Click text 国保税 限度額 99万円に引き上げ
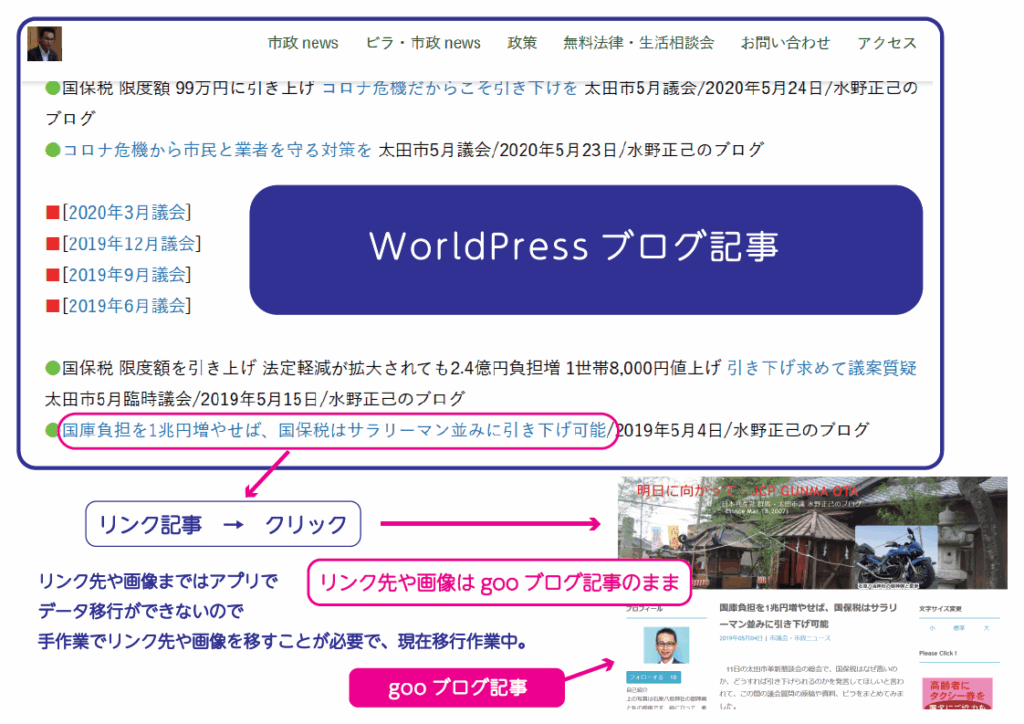Image resolution: width=1024 pixels, height=724 pixels. pyautogui.click(x=188, y=87)
